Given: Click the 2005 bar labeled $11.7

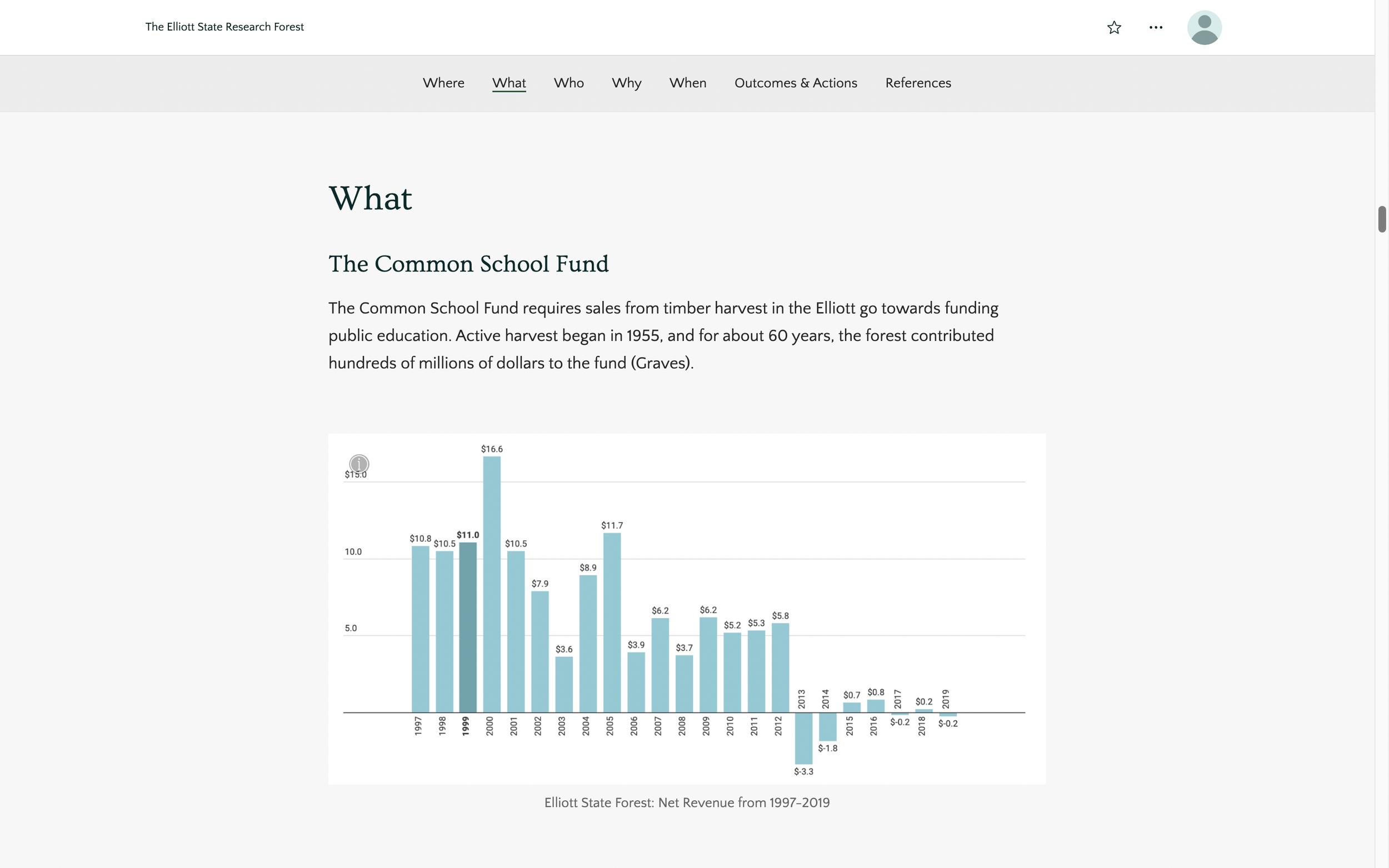Looking at the screenshot, I should pos(612,623).
